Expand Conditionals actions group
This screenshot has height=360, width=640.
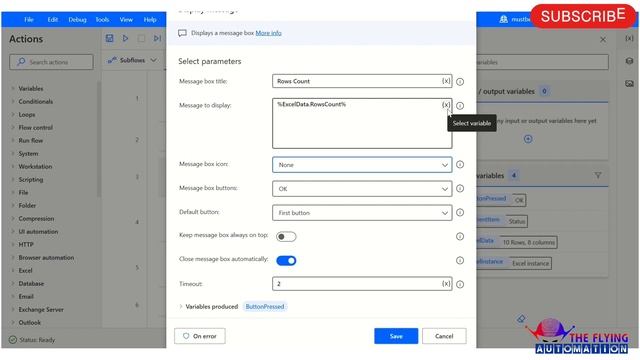point(13,102)
